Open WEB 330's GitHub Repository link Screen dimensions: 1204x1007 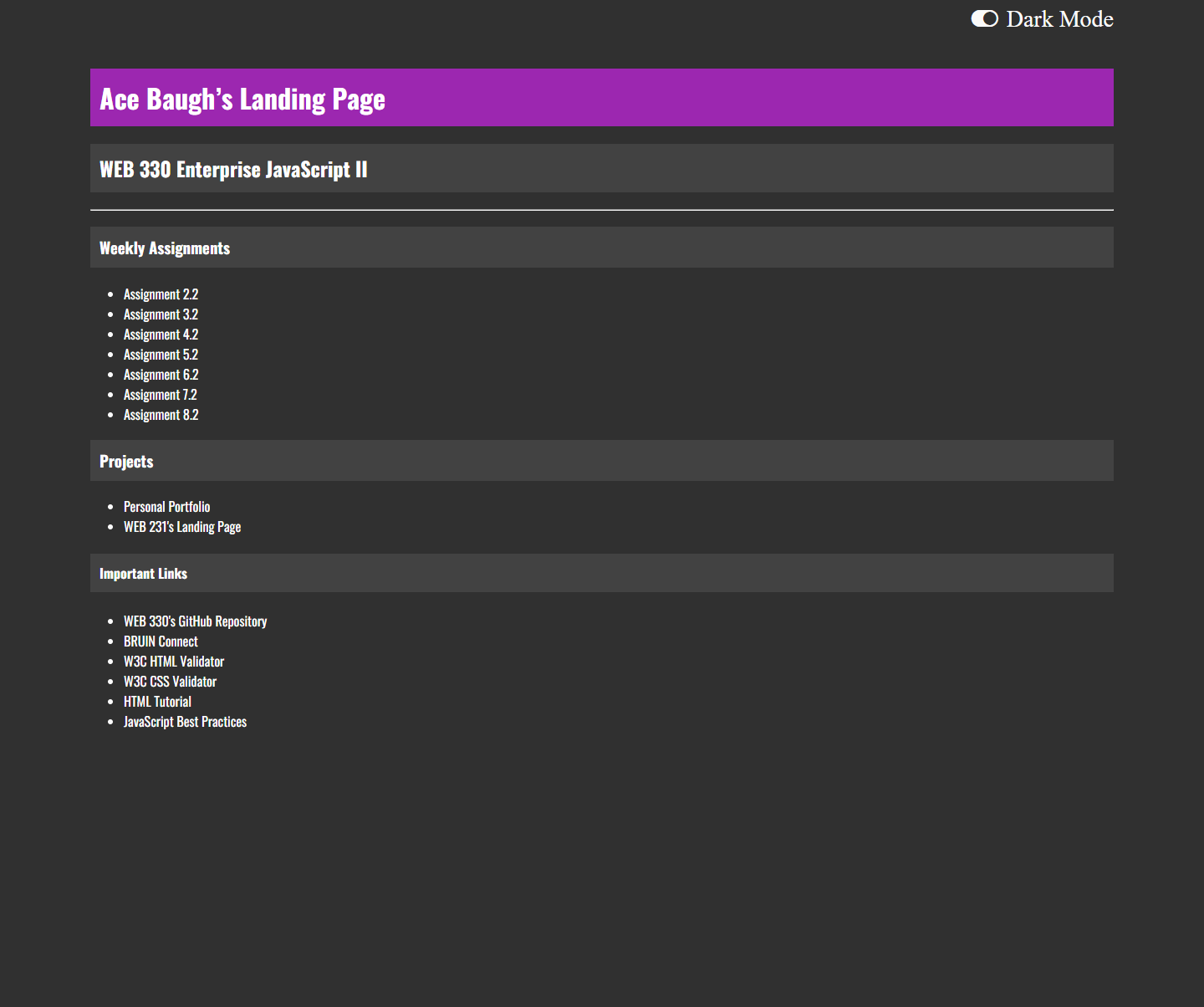[195, 621]
